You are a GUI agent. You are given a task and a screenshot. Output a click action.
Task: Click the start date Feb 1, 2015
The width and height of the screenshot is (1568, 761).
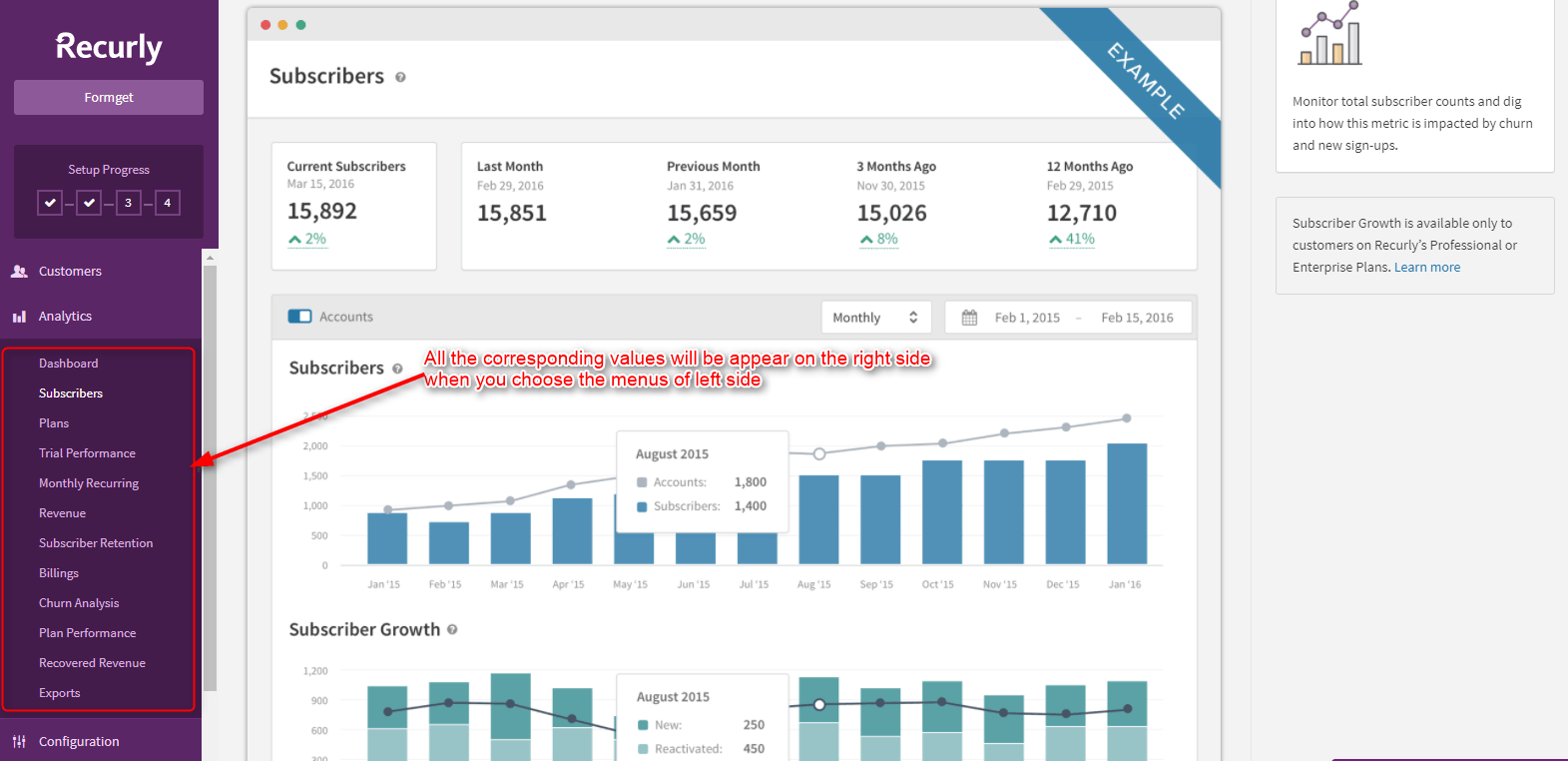pos(1027,318)
